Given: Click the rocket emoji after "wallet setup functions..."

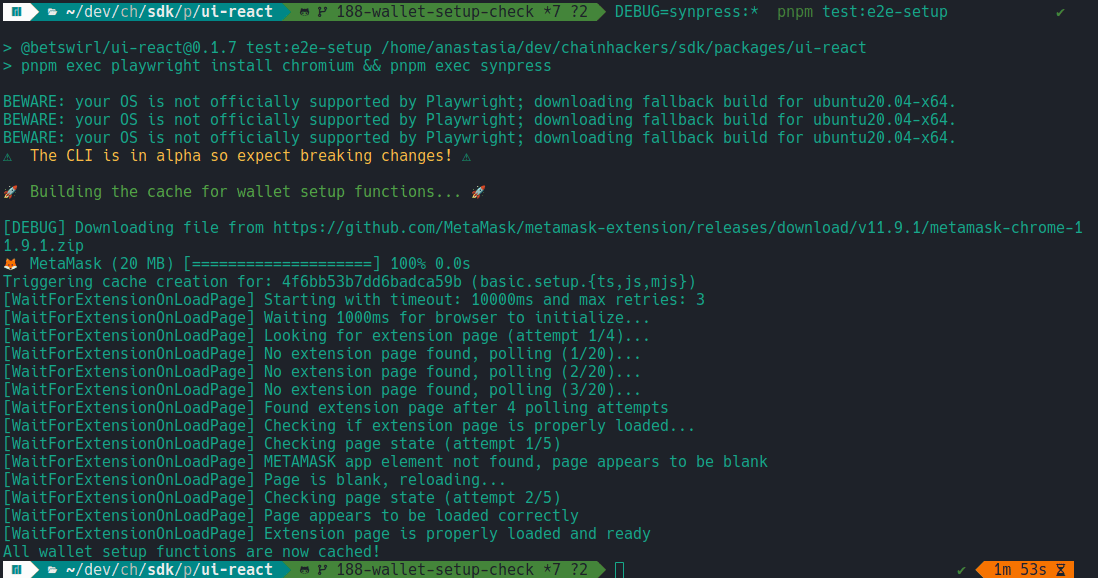Looking at the screenshot, I should point(479,192).
